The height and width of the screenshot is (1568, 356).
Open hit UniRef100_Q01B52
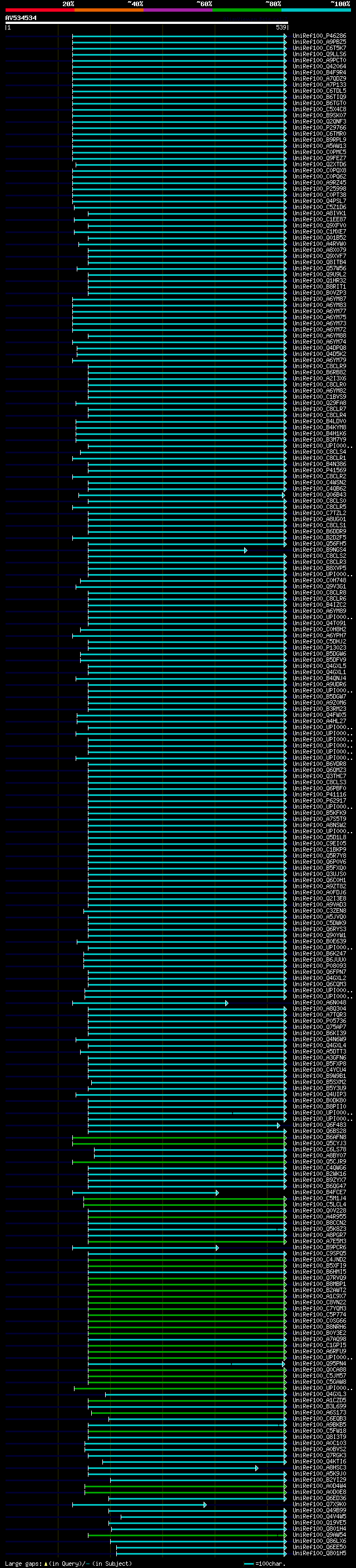click(319, 238)
